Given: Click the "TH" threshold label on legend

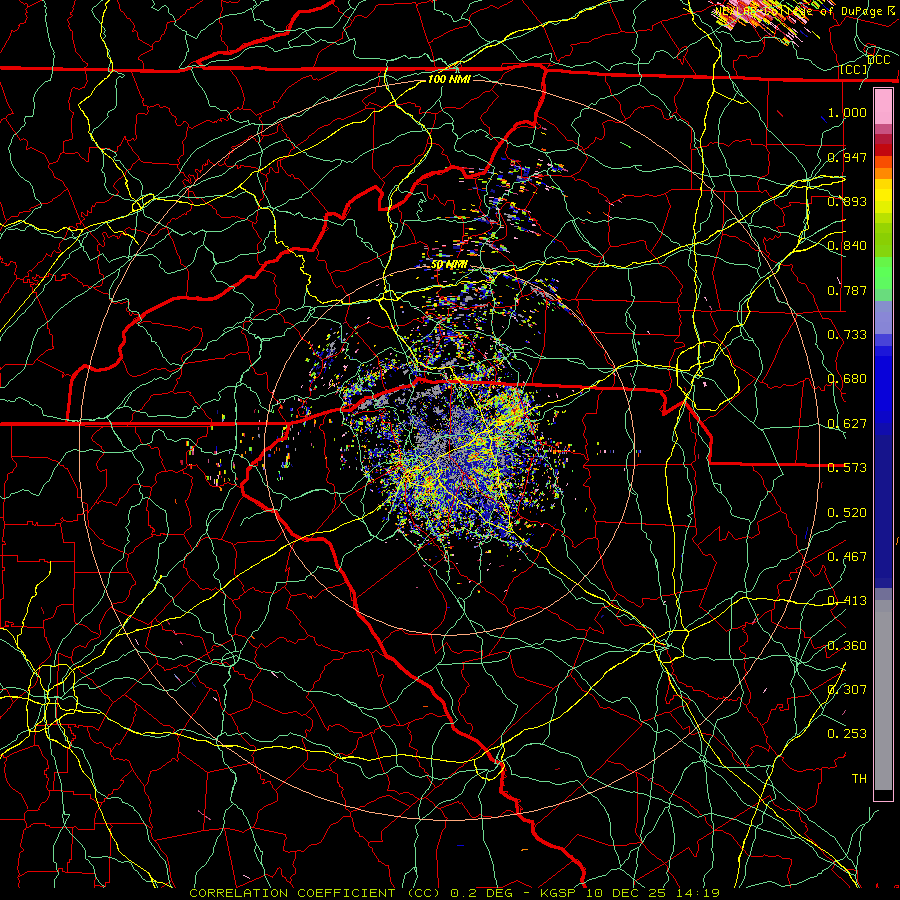Looking at the screenshot, I should coord(859,778).
